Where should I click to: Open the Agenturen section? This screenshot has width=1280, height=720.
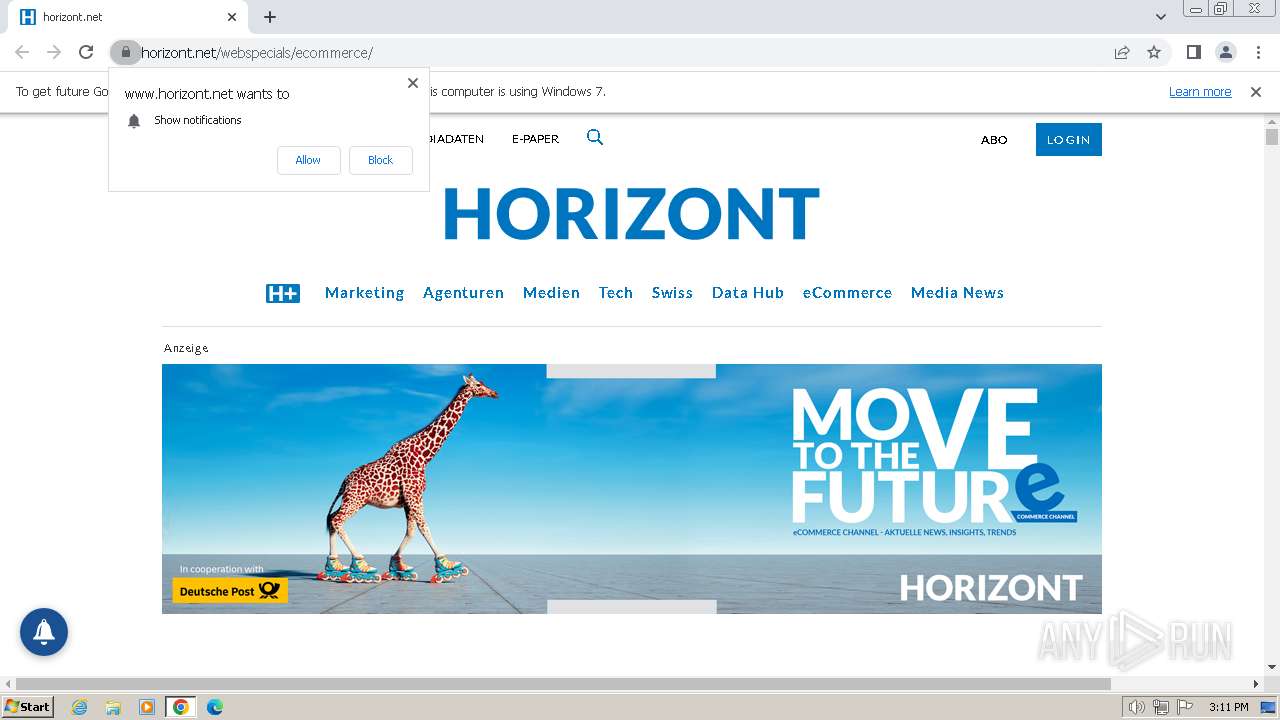pos(463,293)
